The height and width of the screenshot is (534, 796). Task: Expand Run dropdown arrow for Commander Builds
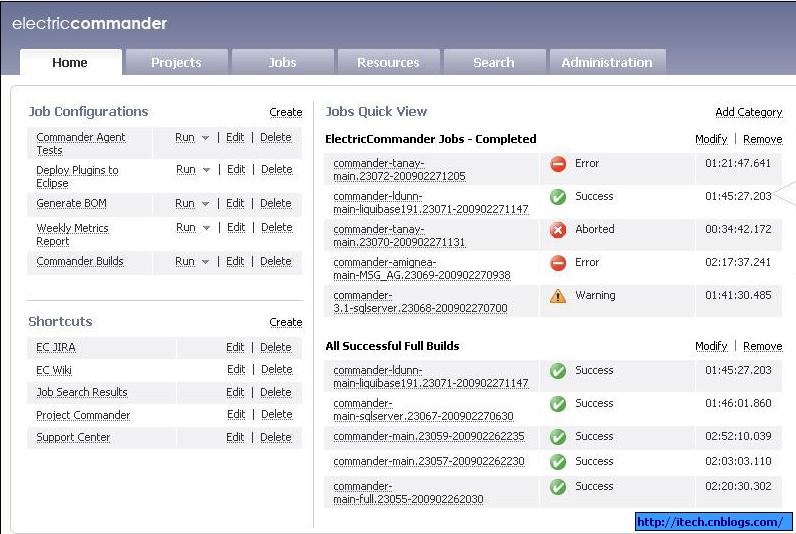coord(205,261)
